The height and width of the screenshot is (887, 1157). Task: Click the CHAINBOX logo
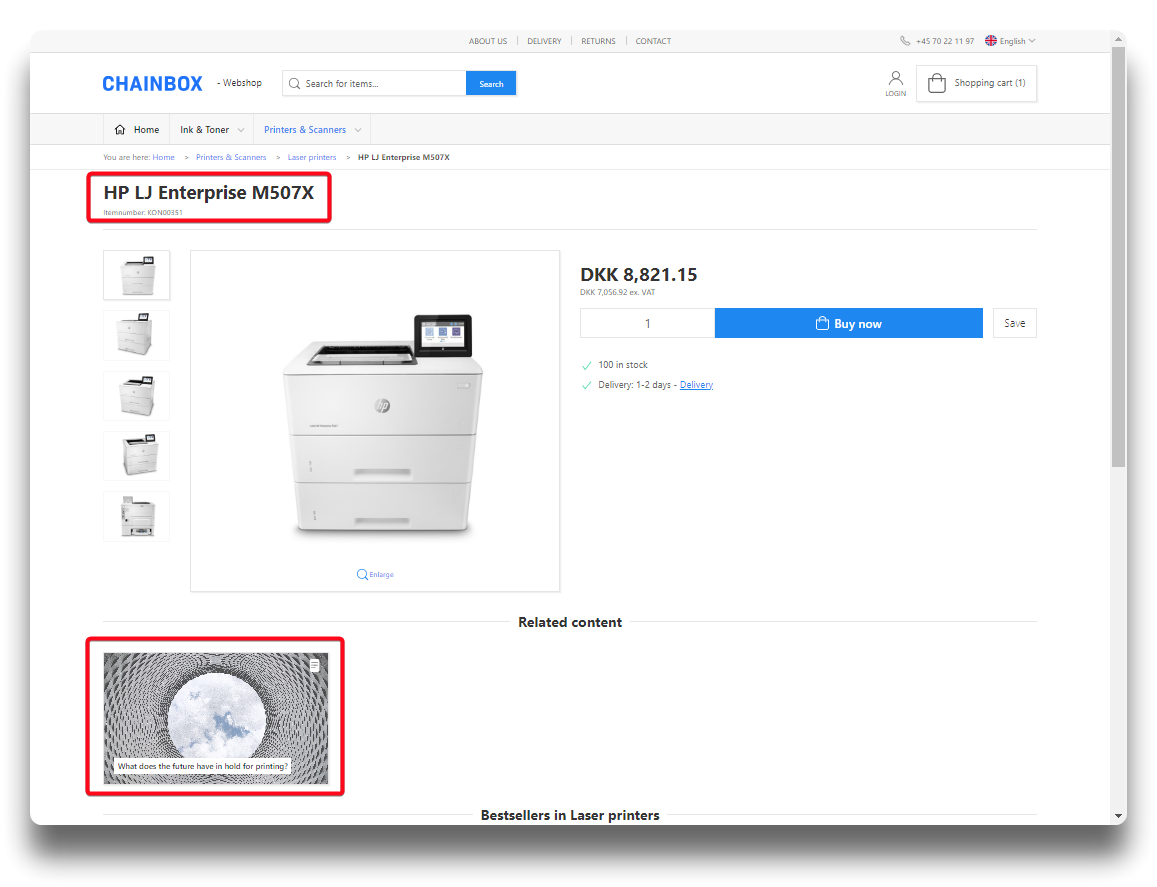(152, 83)
